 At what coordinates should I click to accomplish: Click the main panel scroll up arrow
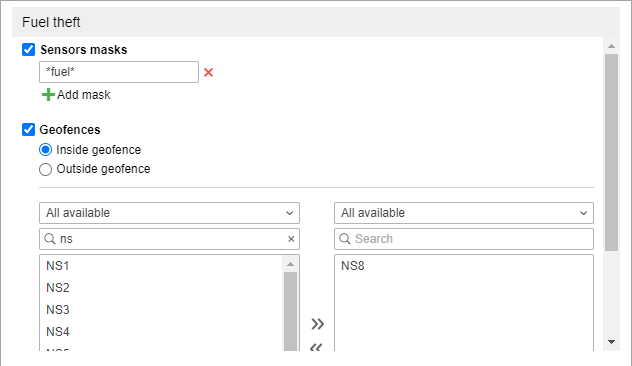tap(611, 46)
